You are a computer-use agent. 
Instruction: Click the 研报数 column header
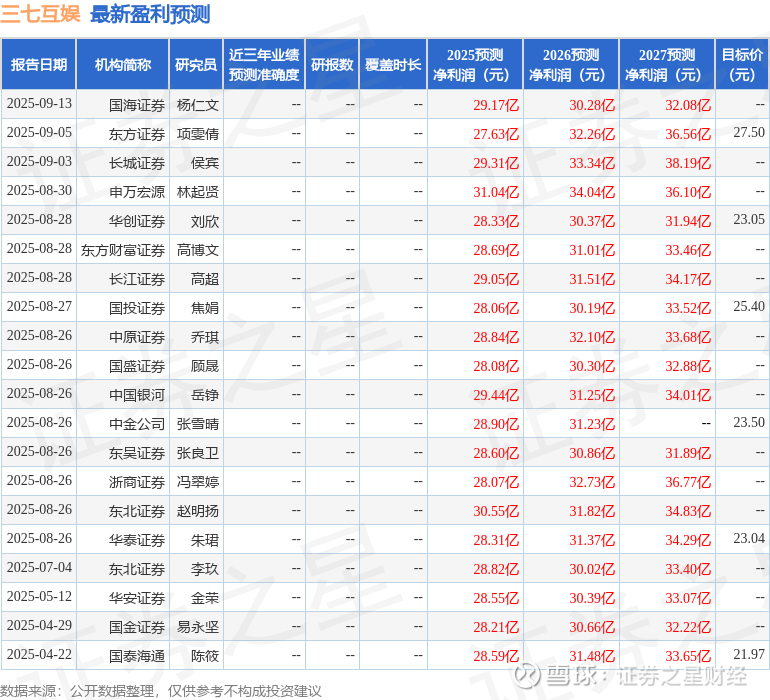(x=332, y=64)
